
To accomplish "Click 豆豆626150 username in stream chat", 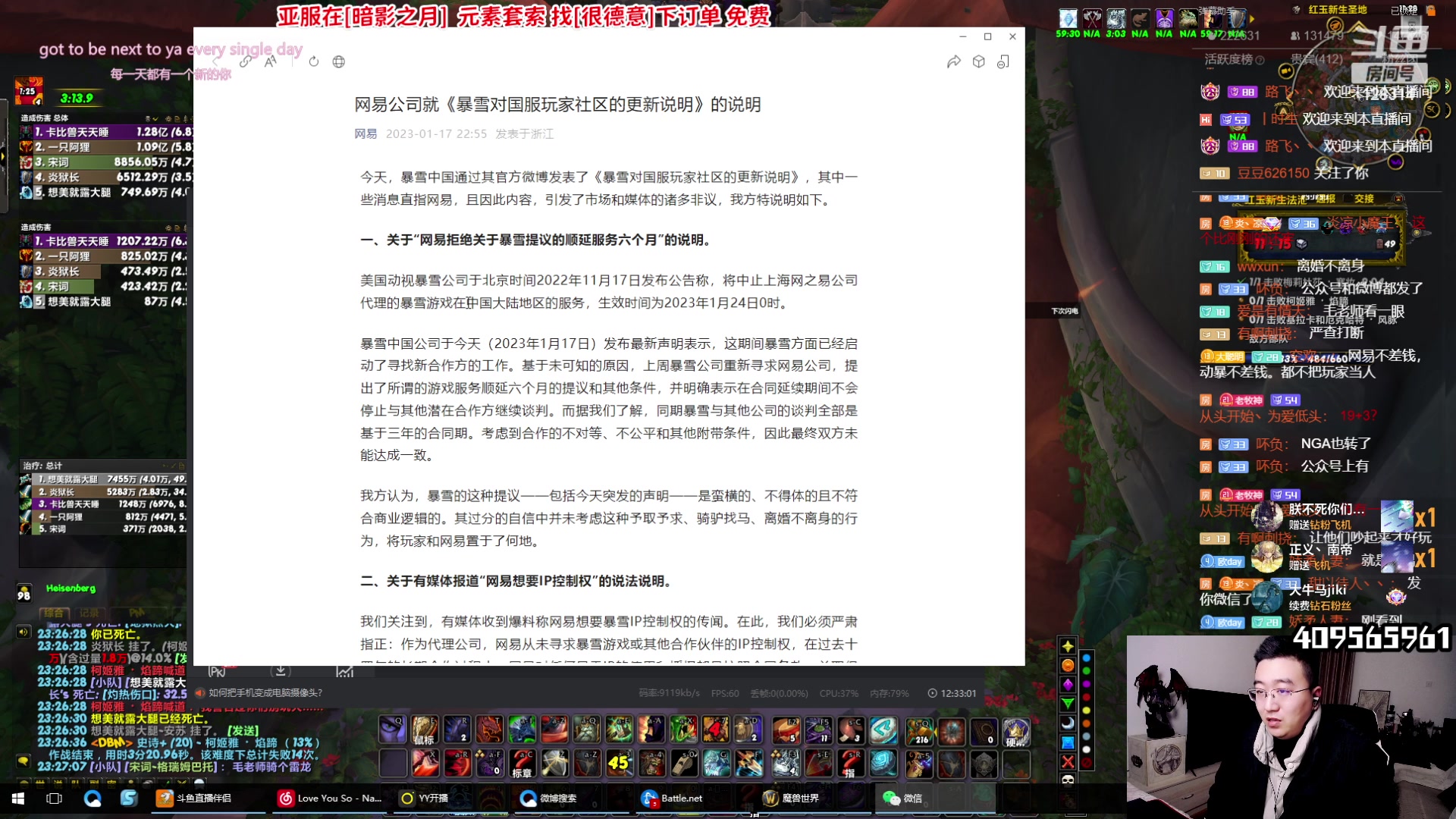I will click(1273, 173).
